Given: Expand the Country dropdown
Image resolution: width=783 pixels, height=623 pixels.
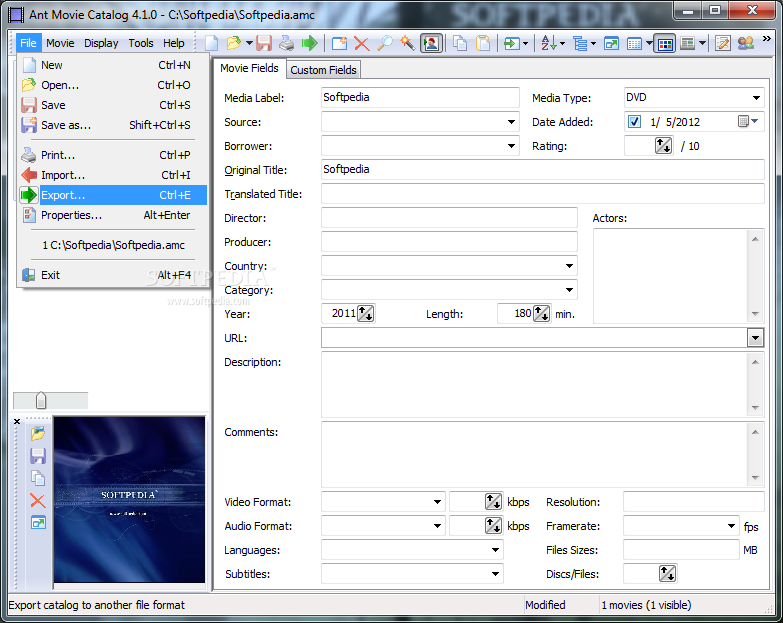Looking at the screenshot, I should point(569,266).
